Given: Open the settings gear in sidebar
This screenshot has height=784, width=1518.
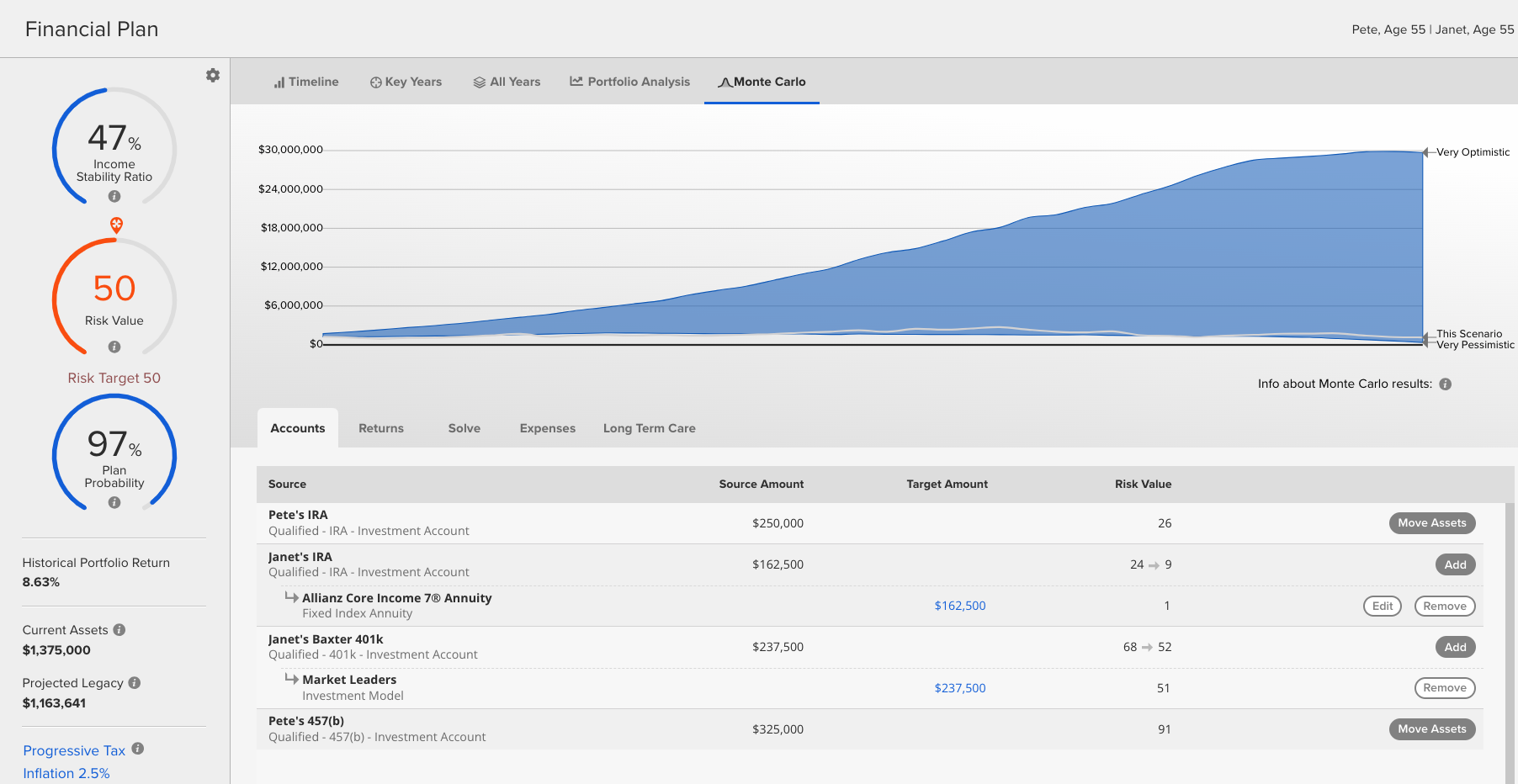Looking at the screenshot, I should pos(213,75).
